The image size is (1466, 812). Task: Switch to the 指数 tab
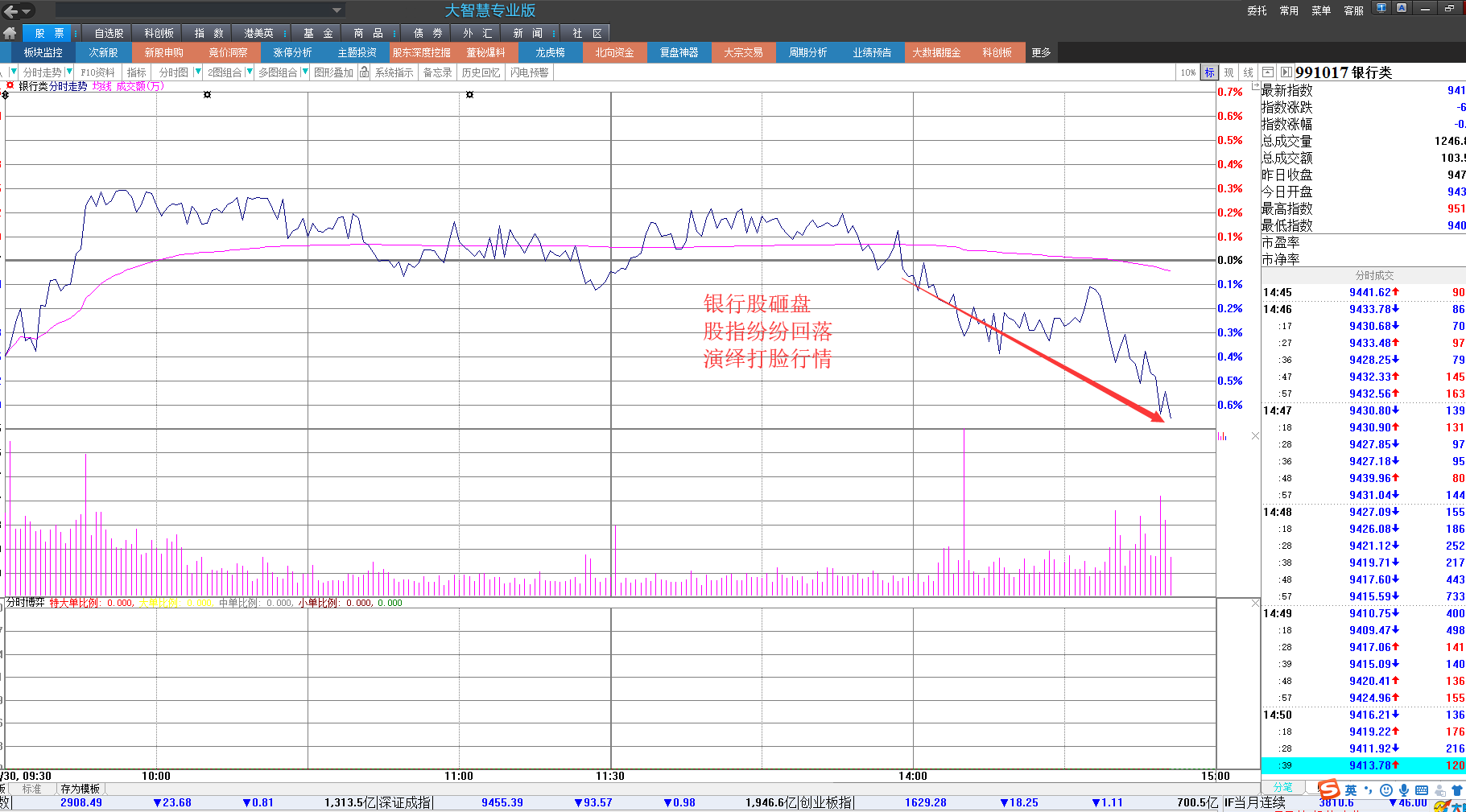(209, 33)
